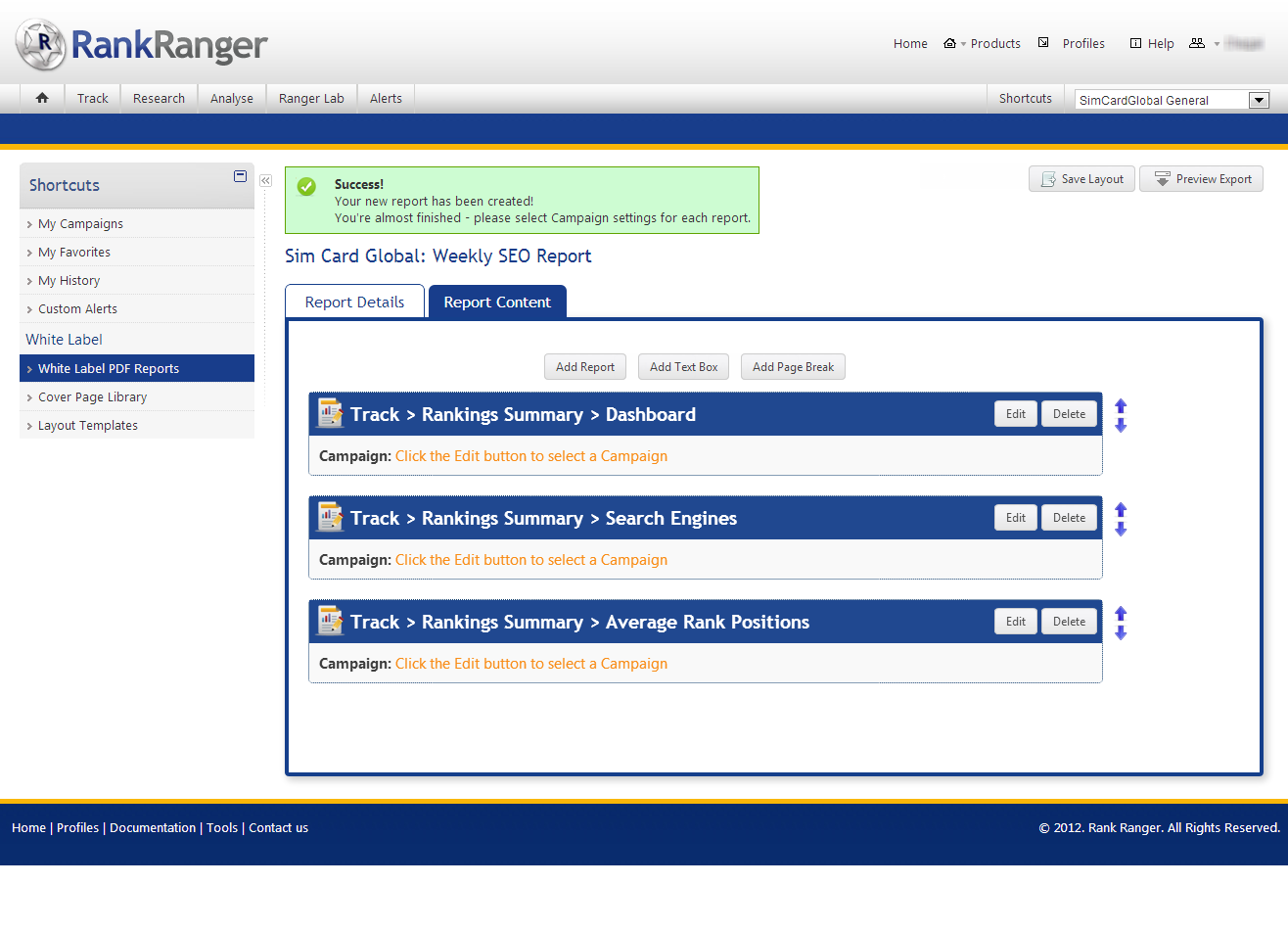The height and width of the screenshot is (931, 1288).
Task: Move the Dashboard report down
Action: pos(1121,425)
